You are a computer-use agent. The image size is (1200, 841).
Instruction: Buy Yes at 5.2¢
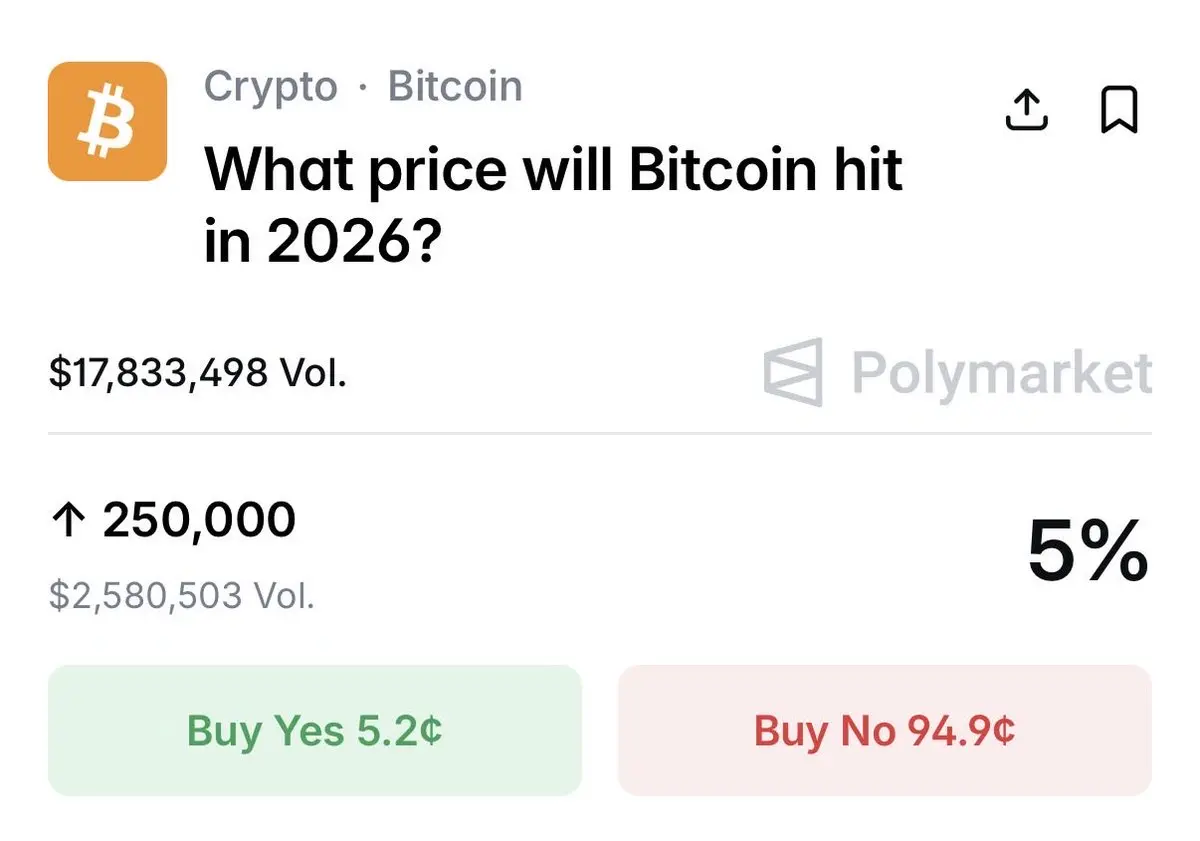[x=314, y=730]
